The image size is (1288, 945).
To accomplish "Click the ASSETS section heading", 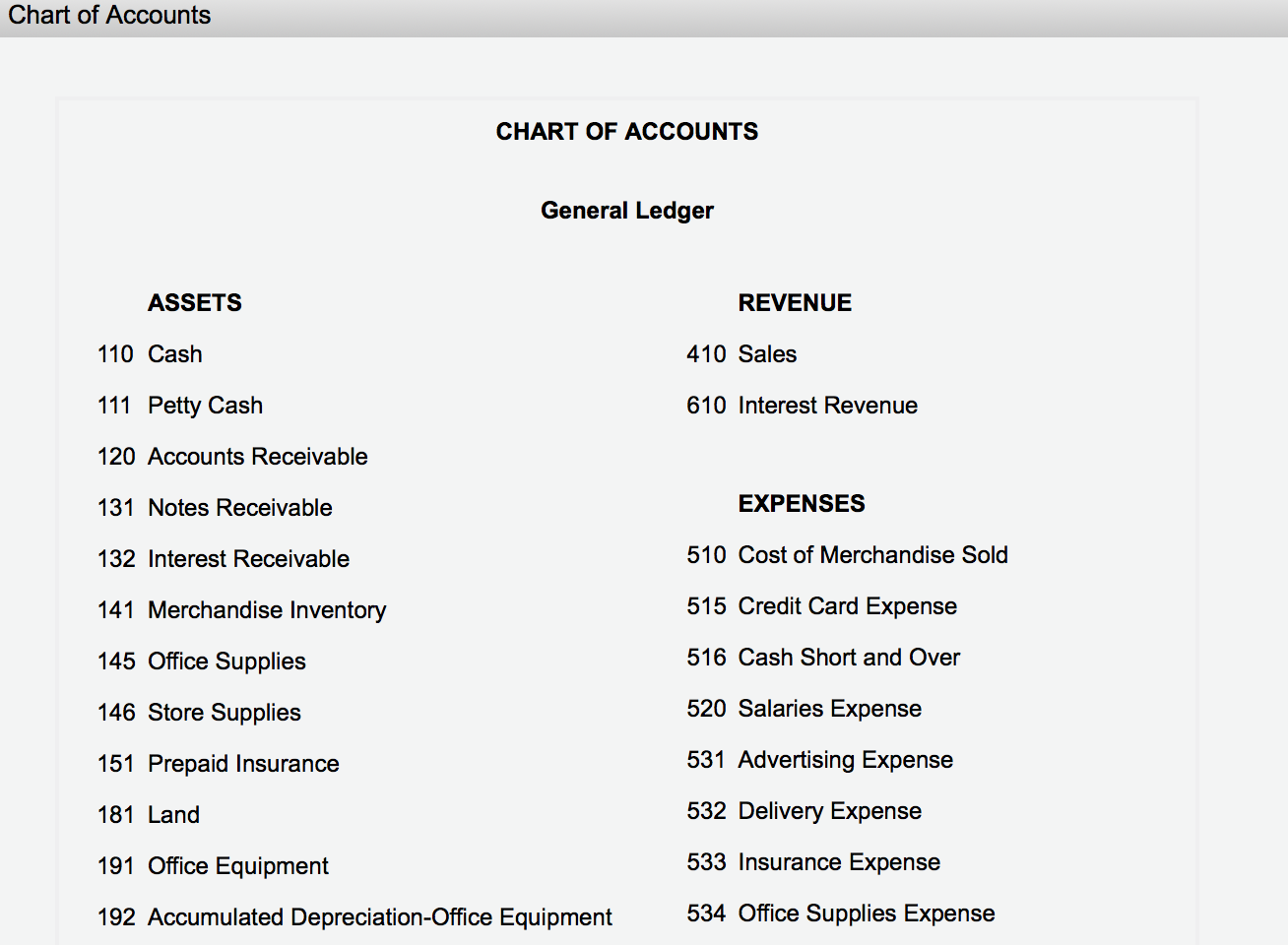I will click(x=195, y=302).
